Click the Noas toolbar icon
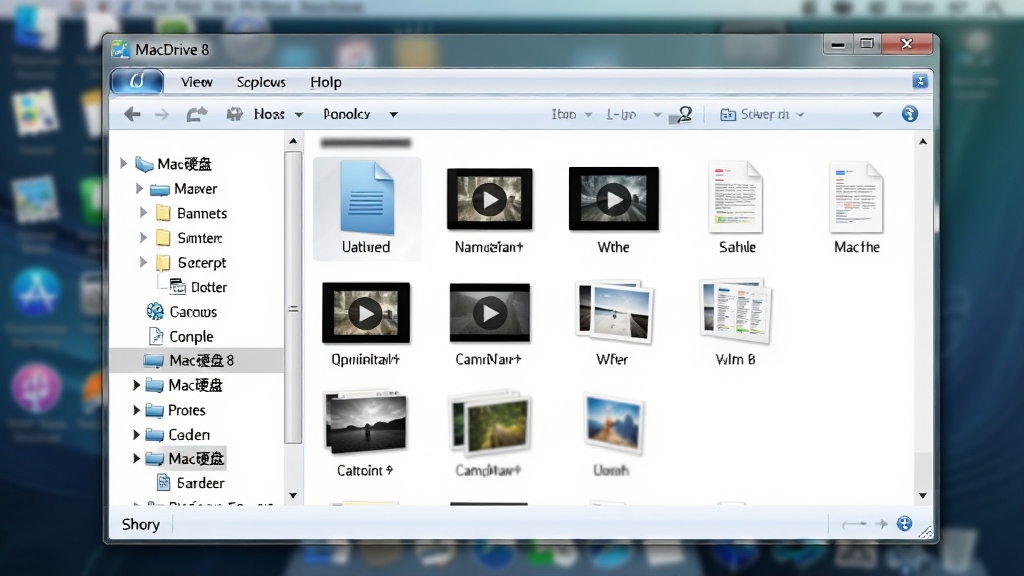The image size is (1024, 576). coord(234,114)
